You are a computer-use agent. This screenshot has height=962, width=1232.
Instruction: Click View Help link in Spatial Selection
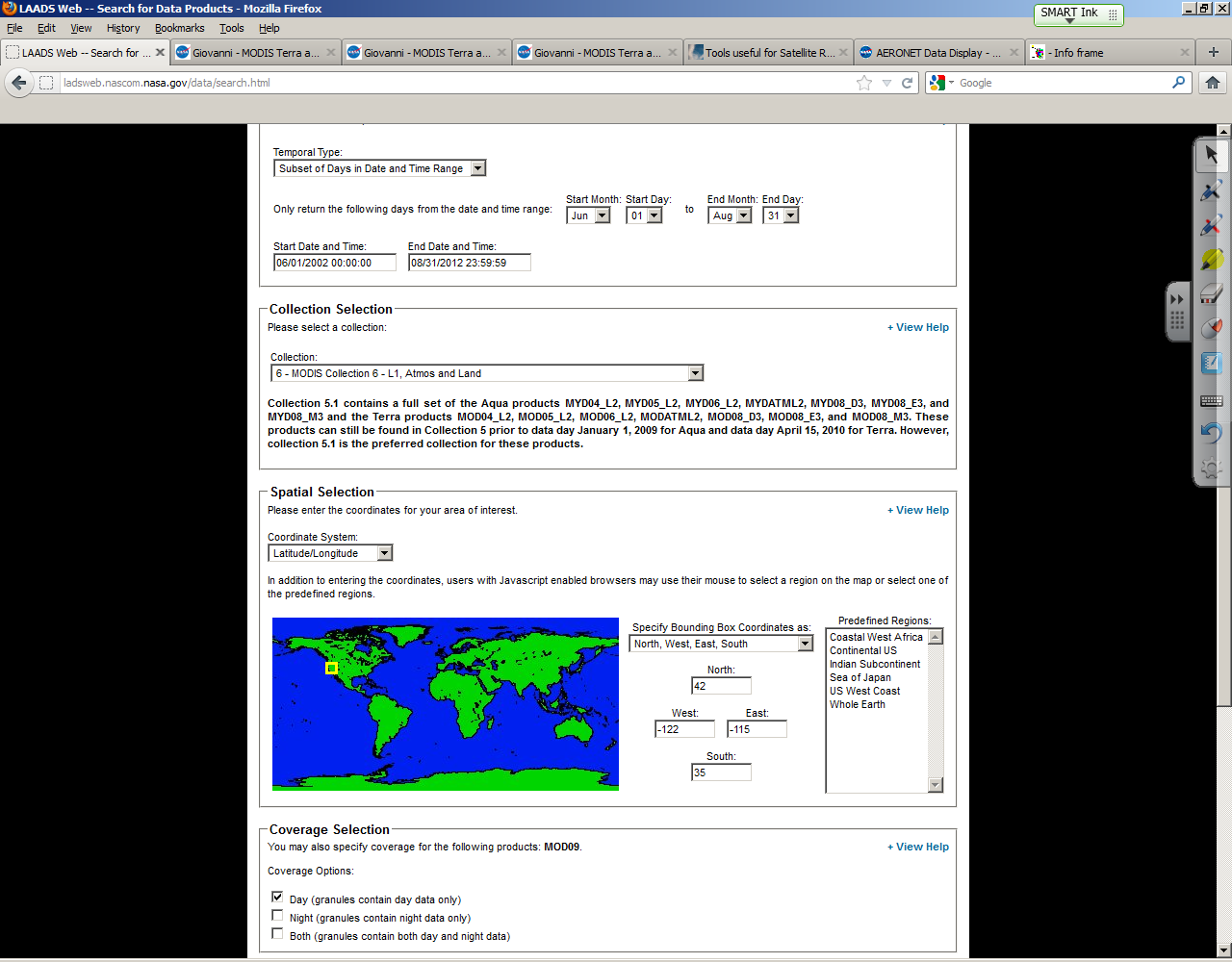917,510
